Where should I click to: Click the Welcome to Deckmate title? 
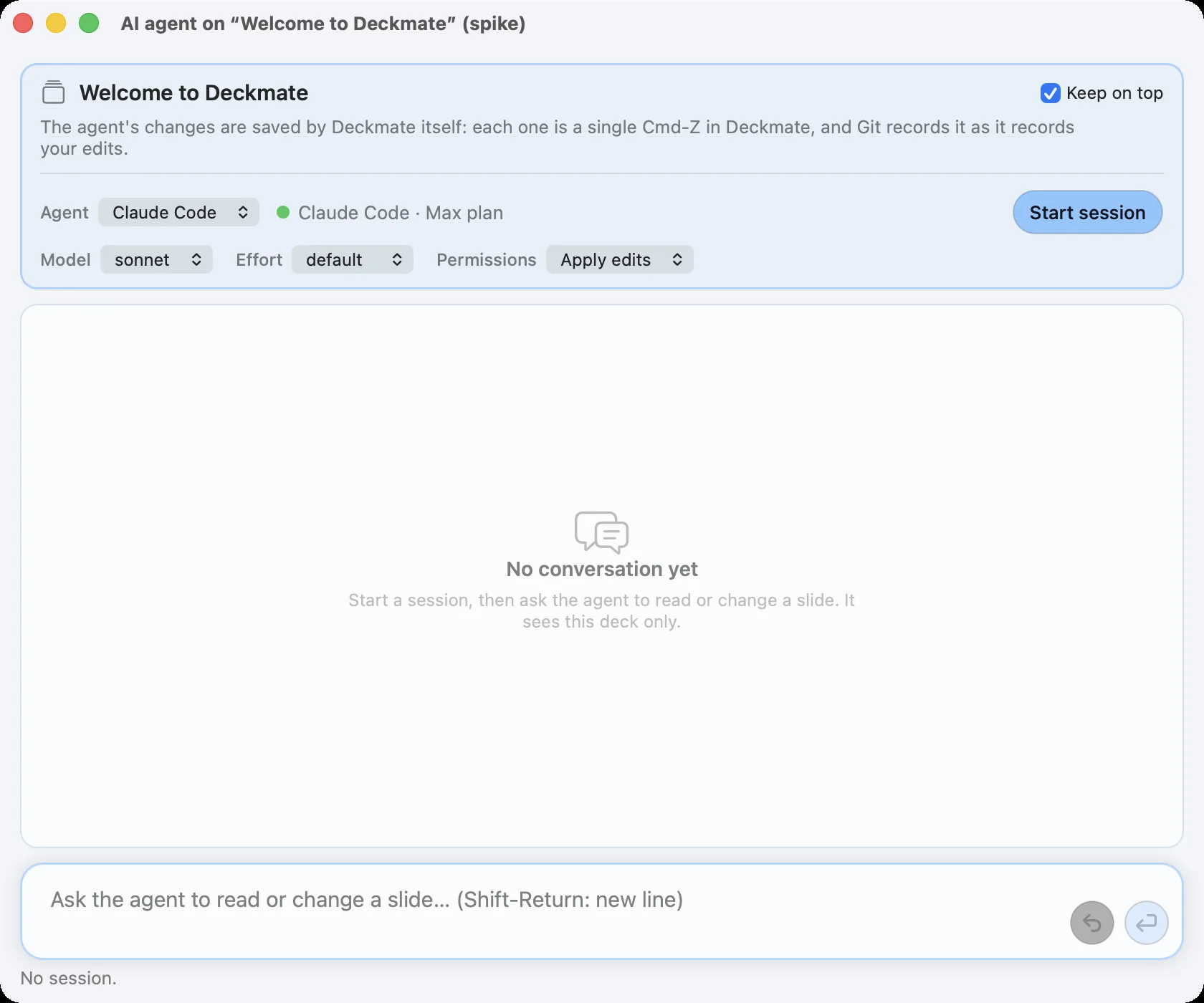click(x=193, y=92)
